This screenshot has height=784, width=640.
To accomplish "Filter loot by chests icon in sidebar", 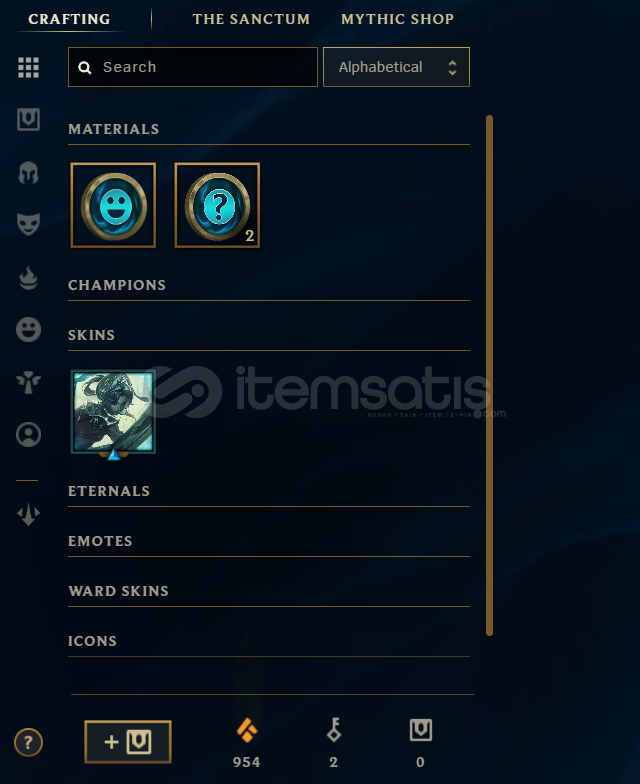I will pyautogui.click(x=28, y=120).
